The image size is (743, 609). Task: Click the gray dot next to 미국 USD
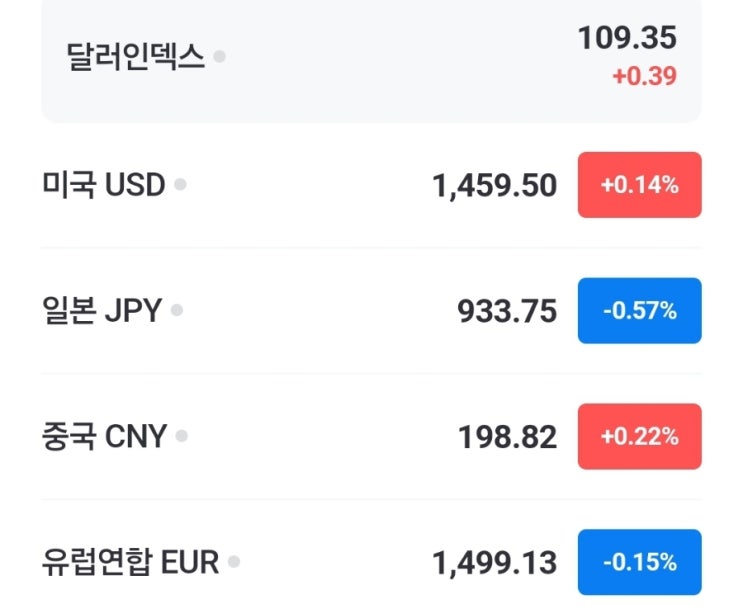click(180, 184)
